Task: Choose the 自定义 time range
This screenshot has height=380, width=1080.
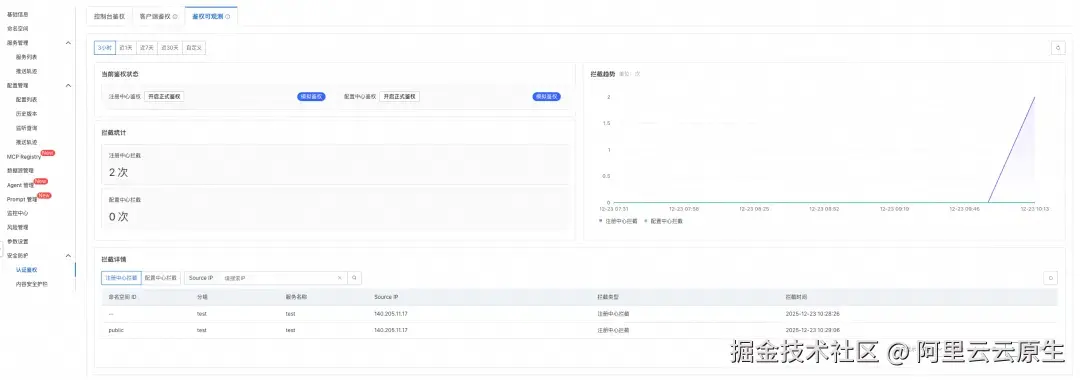Action: point(194,48)
